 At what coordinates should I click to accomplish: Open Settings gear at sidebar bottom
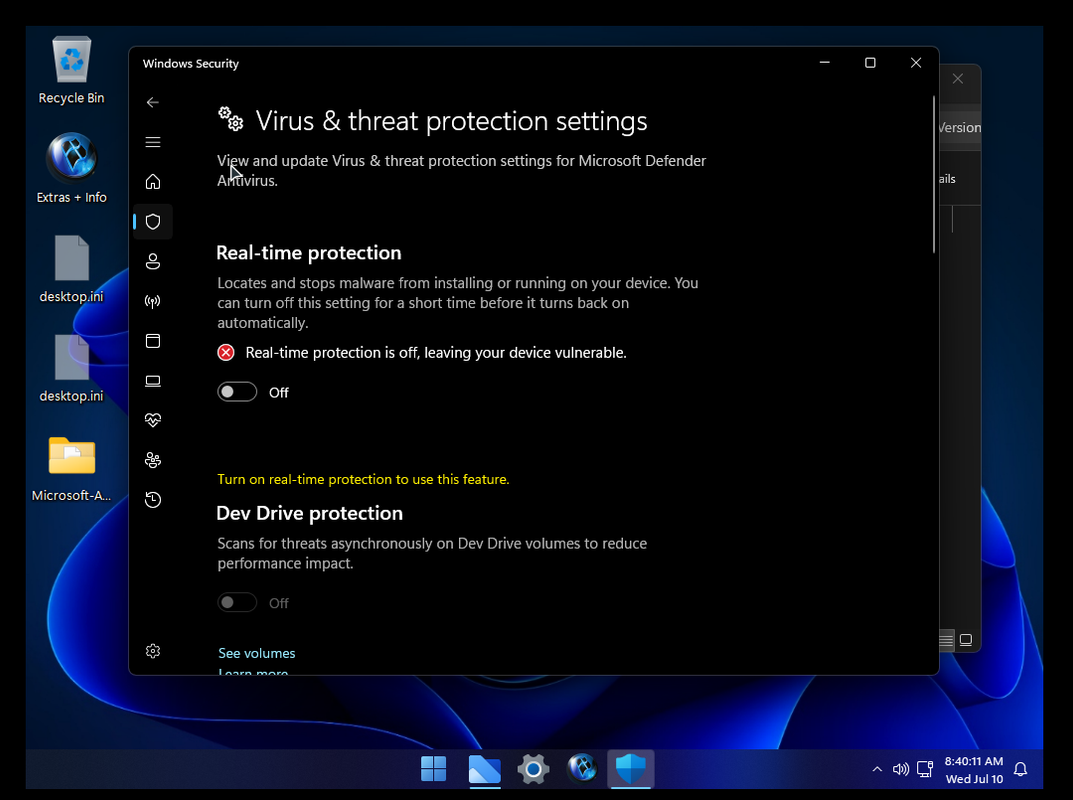point(153,651)
